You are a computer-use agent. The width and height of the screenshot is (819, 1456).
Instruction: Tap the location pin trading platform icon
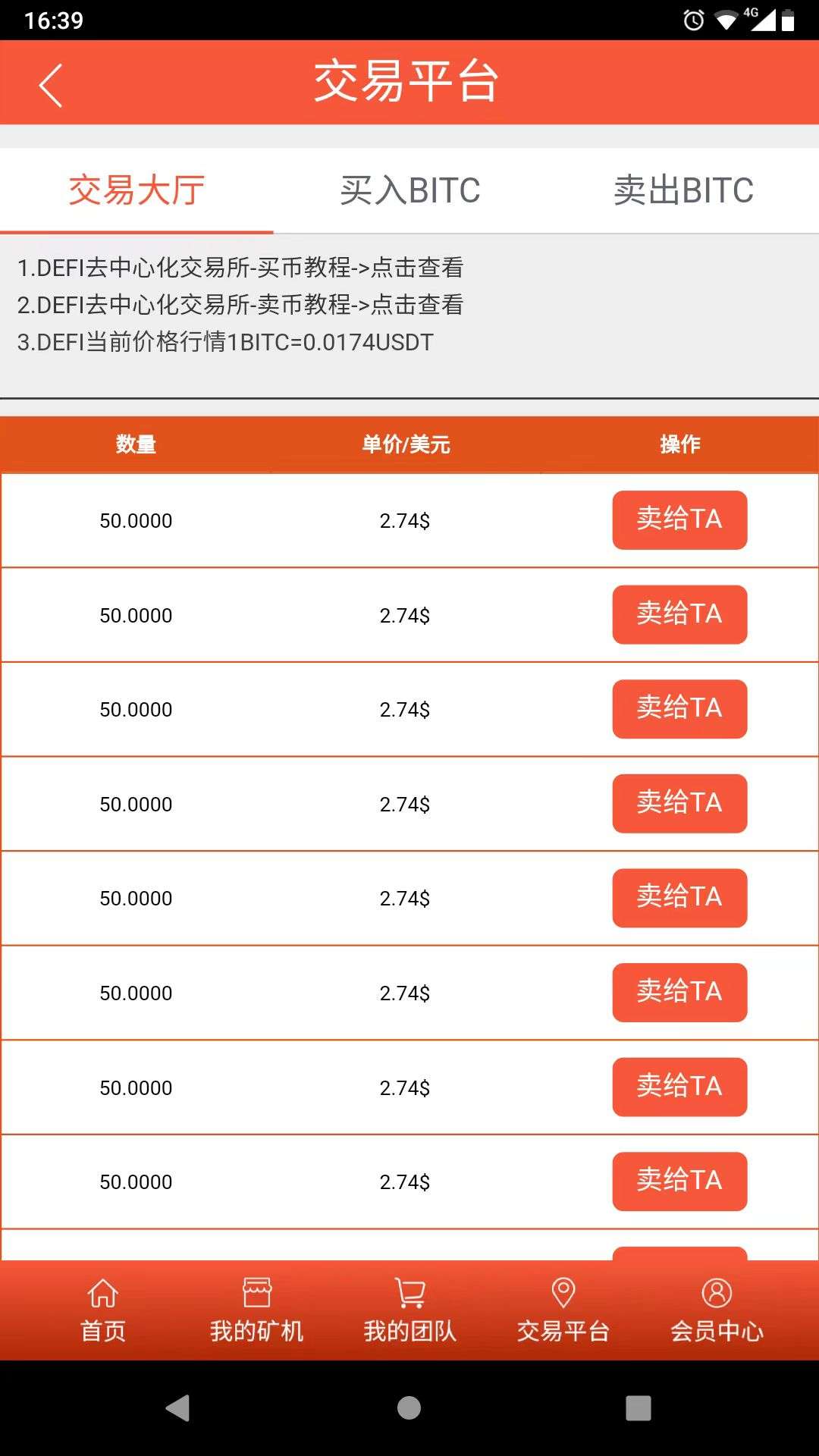click(x=563, y=1294)
